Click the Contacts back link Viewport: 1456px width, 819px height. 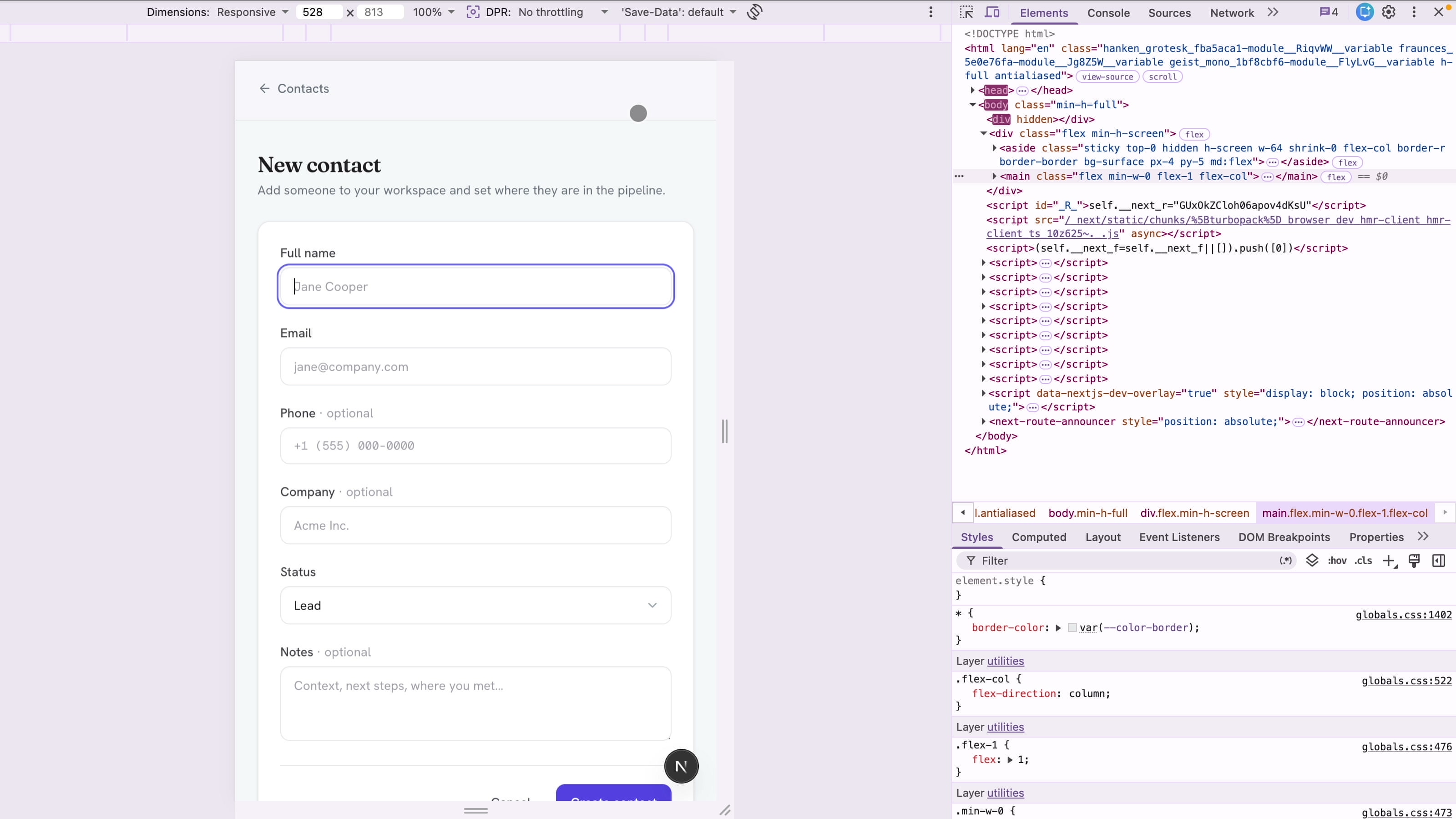click(x=303, y=88)
